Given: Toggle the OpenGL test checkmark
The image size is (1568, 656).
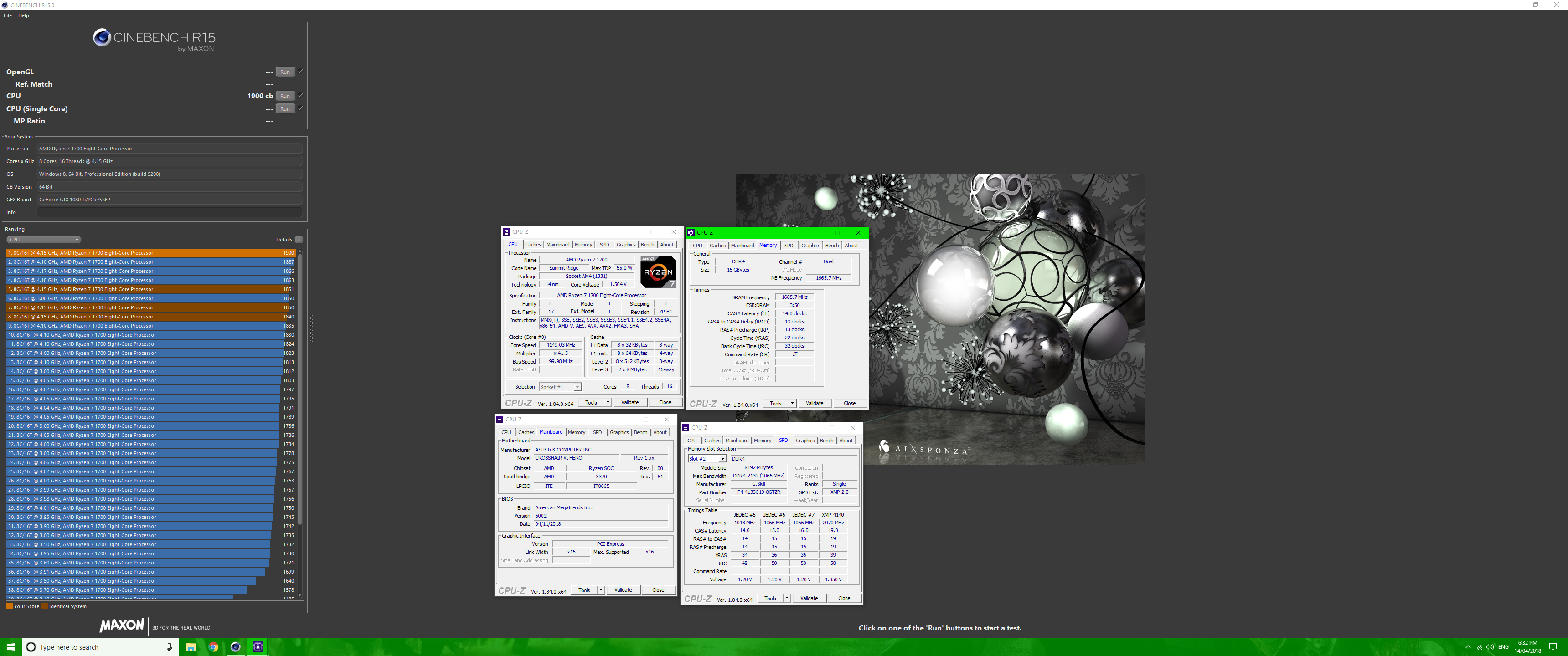Looking at the screenshot, I should pos(300,71).
